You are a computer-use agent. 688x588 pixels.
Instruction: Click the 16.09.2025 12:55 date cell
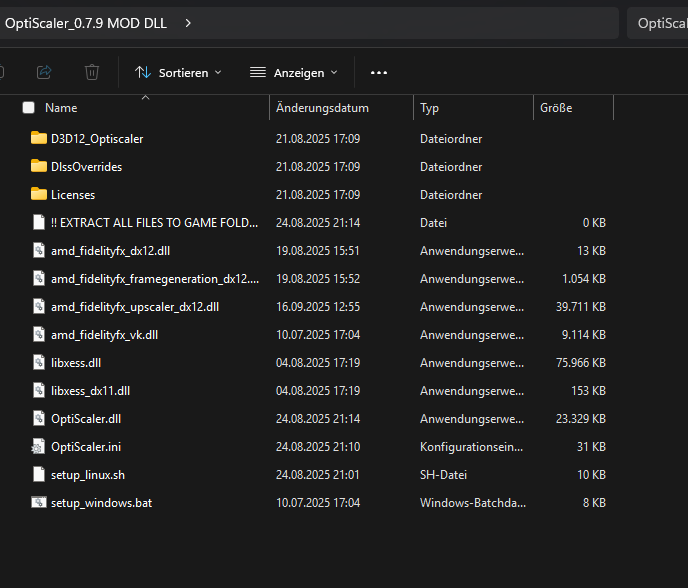point(318,307)
